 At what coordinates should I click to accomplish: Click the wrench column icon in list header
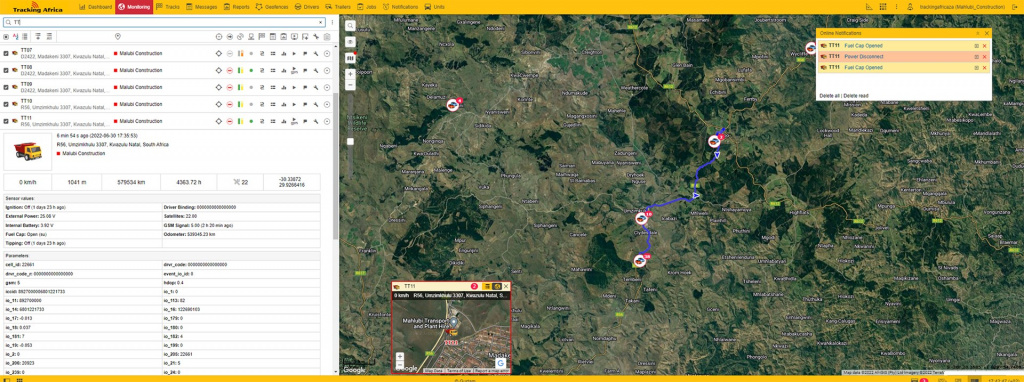click(316, 37)
